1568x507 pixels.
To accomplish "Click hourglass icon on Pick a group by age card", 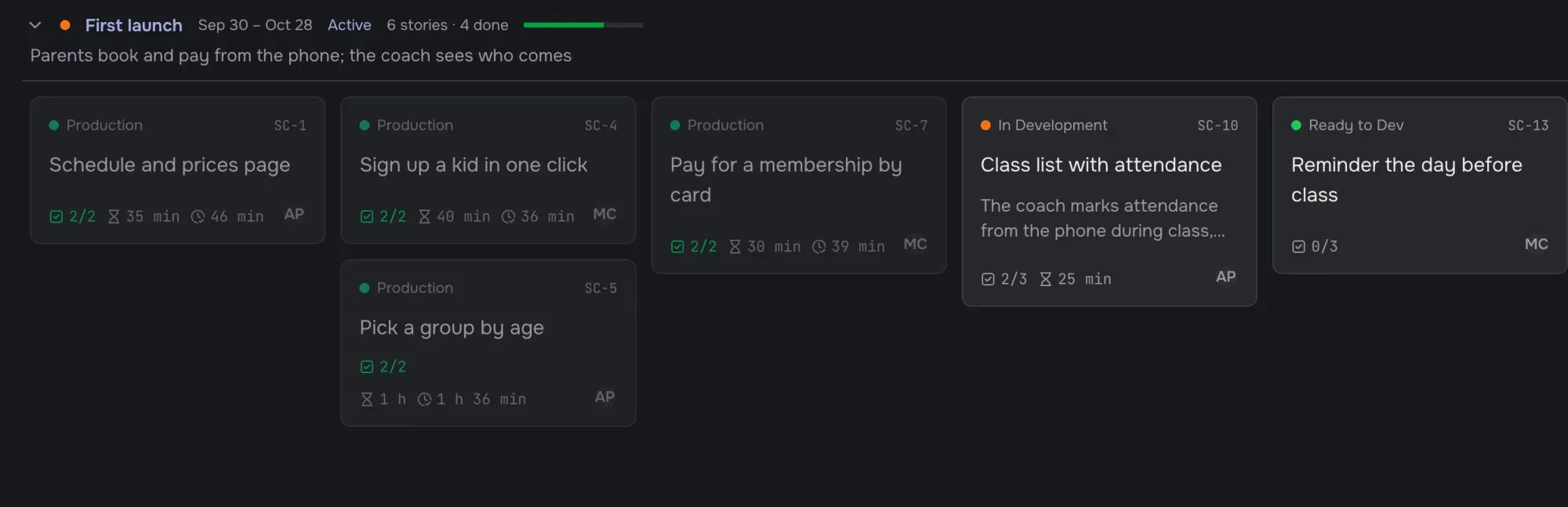I will click(367, 400).
